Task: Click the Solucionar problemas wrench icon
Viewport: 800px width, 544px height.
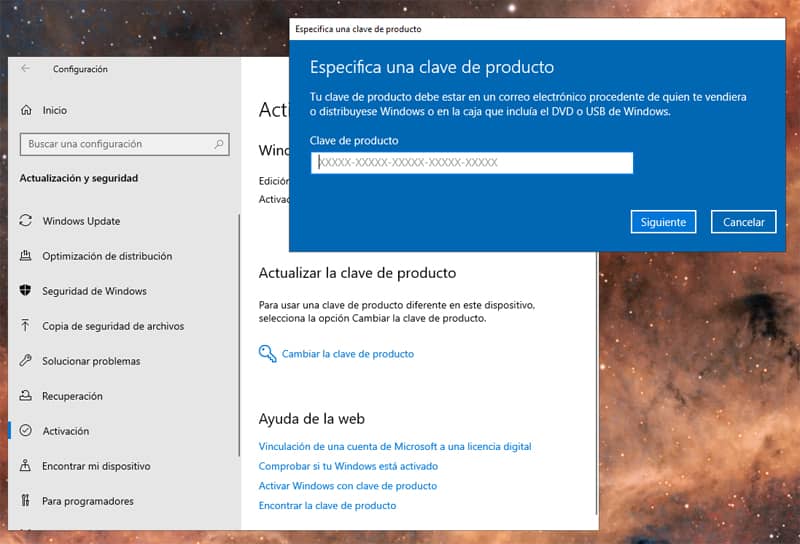Action: pyautogui.click(x=26, y=360)
